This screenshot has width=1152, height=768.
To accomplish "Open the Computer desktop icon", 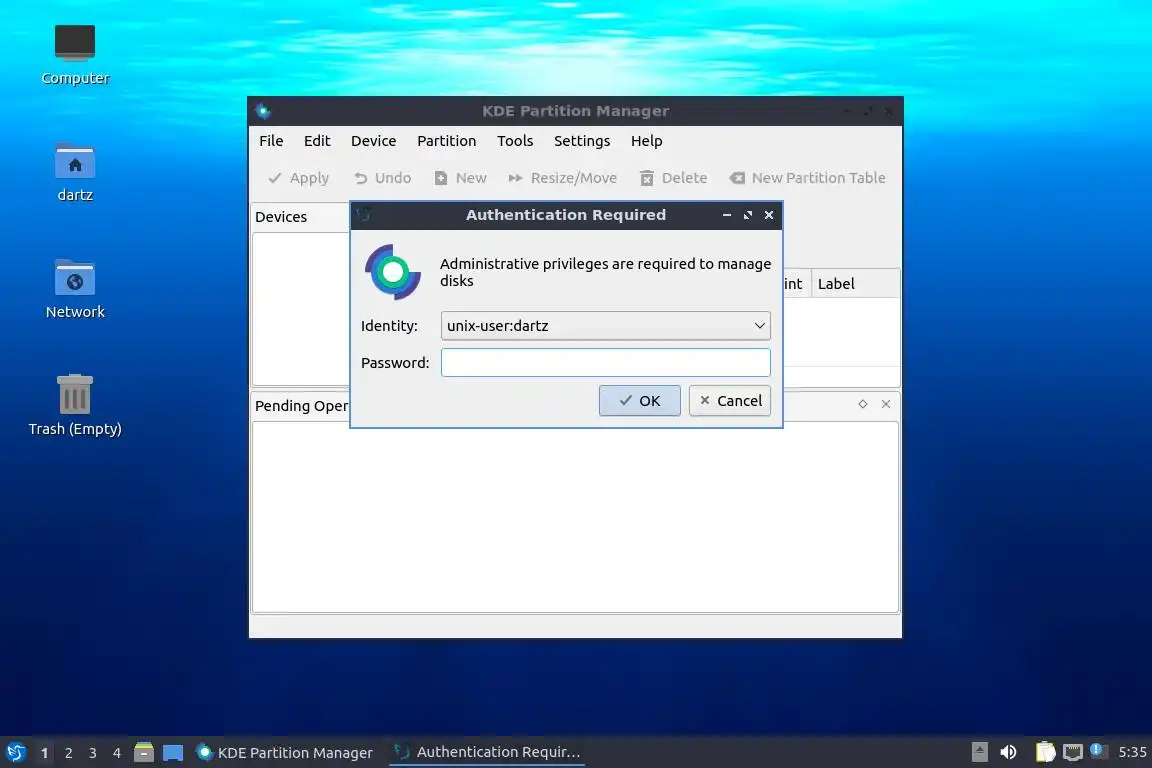I will (75, 55).
